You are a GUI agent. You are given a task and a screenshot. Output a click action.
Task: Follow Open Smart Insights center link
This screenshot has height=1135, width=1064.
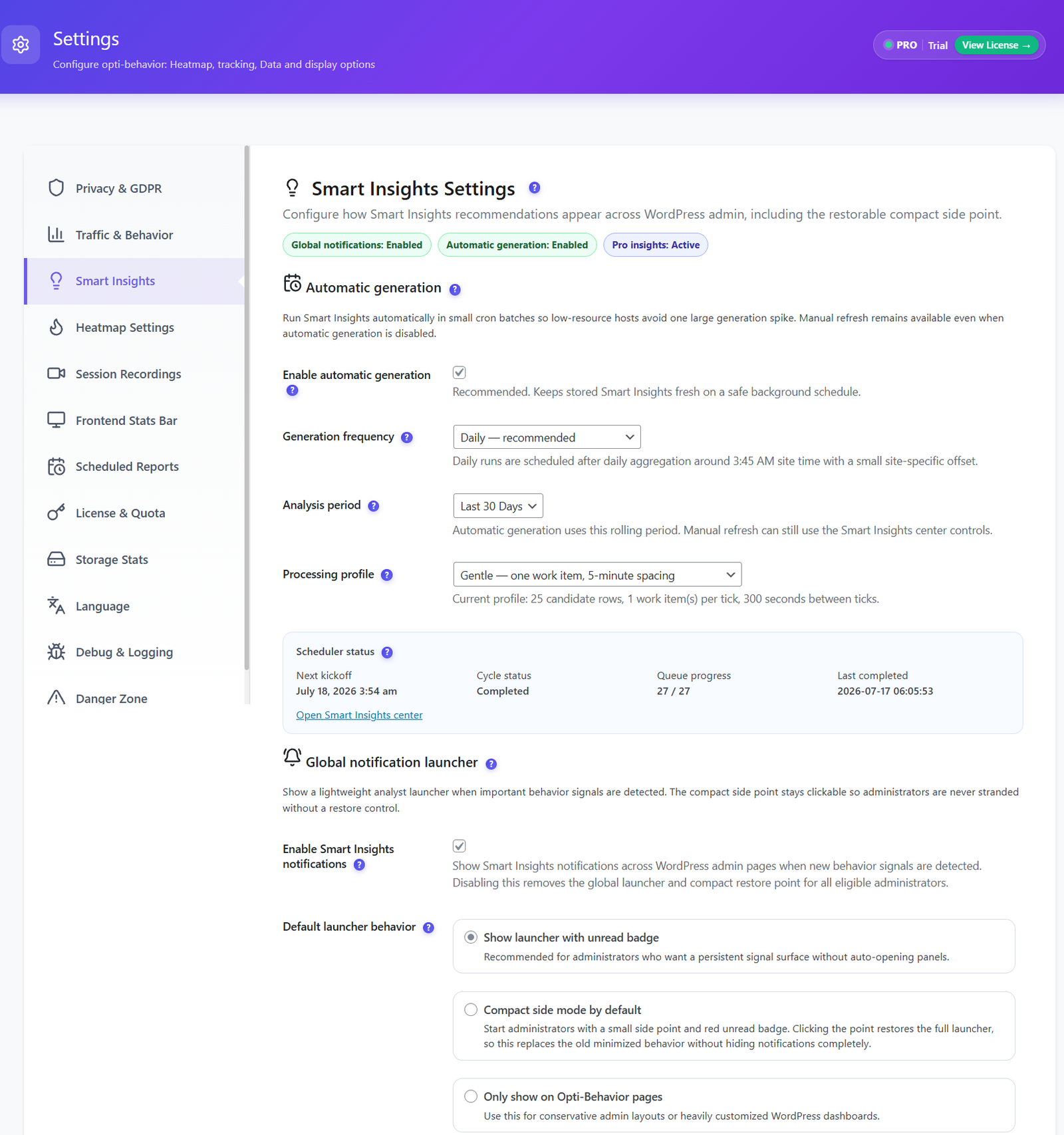pyautogui.click(x=359, y=715)
